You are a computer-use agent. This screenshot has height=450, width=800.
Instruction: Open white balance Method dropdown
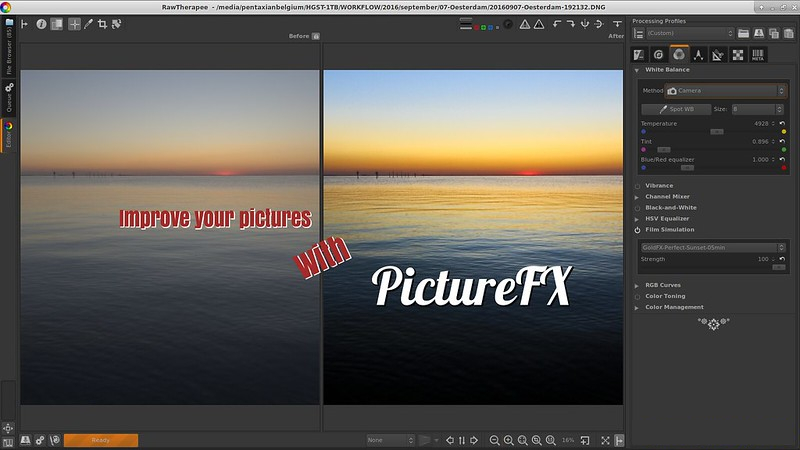(726, 91)
